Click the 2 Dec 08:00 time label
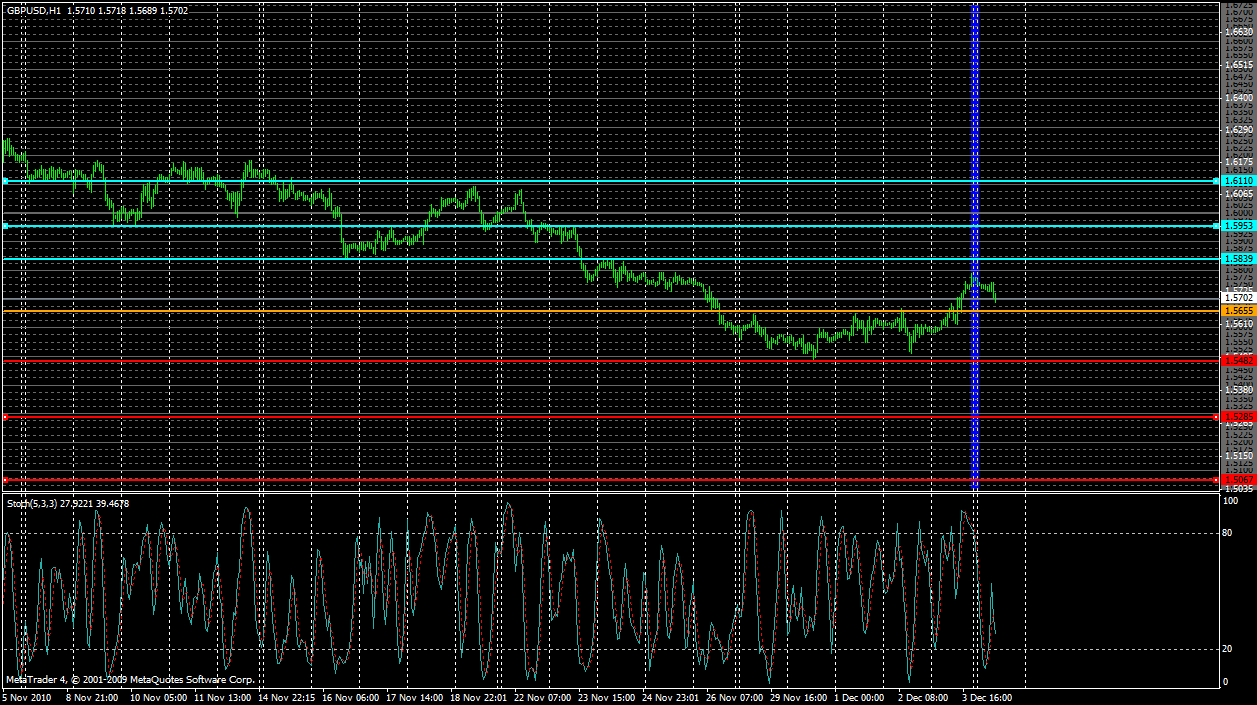This screenshot has width=1257, height=705. pyautogui.click(x=924, y=696)
